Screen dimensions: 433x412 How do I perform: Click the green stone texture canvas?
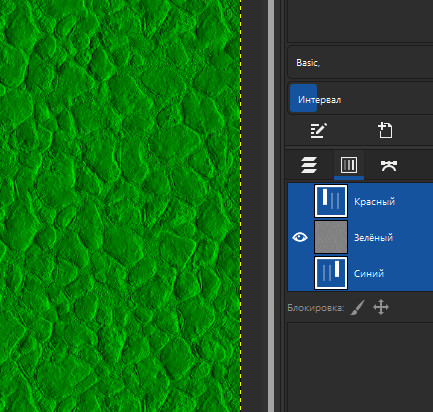click(120, 206)
